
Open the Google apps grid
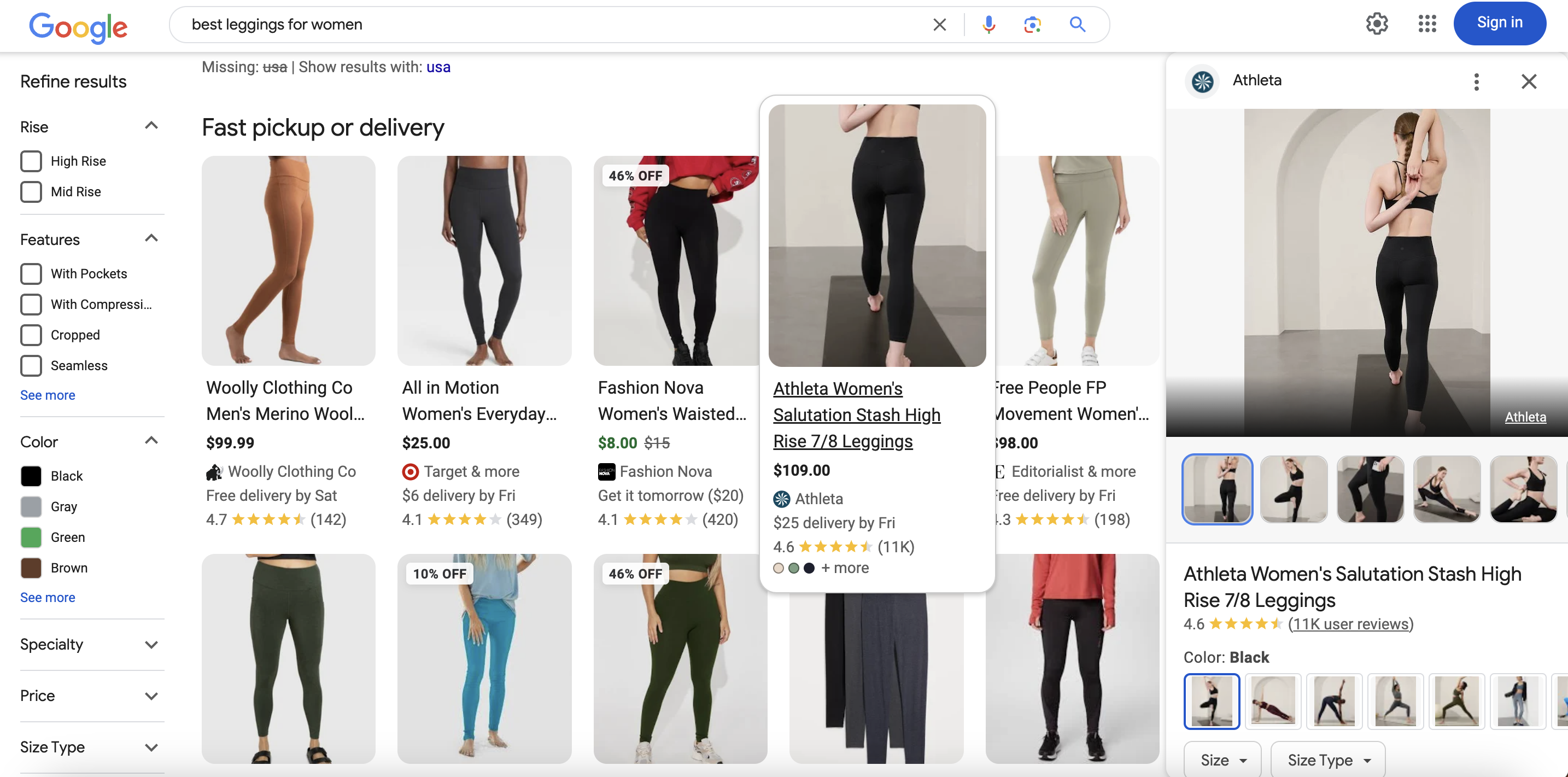(1427, 24)
